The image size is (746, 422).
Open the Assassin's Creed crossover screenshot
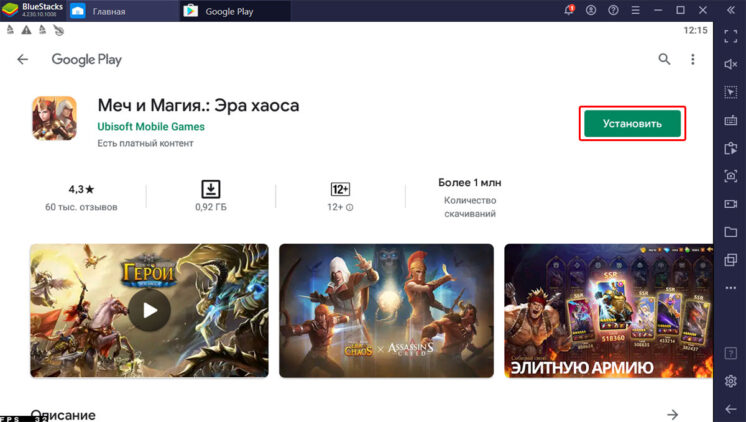pyautogui.click(x=386, y=311)
